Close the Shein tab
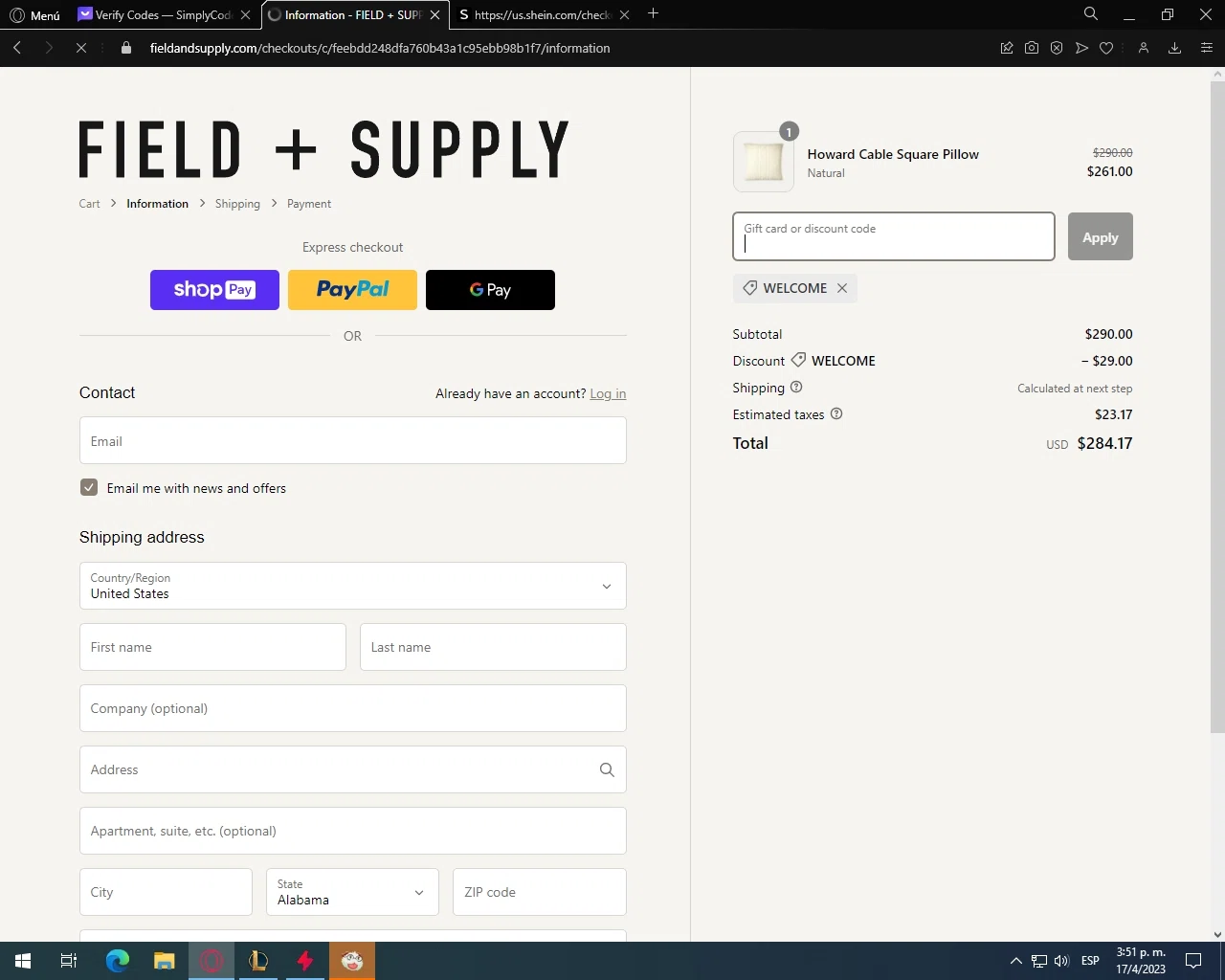Screen dimensions: 1225x980 (x=625, y=15)
